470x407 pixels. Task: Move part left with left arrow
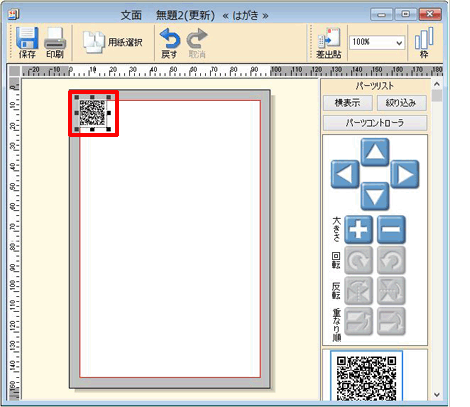pyautogui.click(x=345, y=174)
